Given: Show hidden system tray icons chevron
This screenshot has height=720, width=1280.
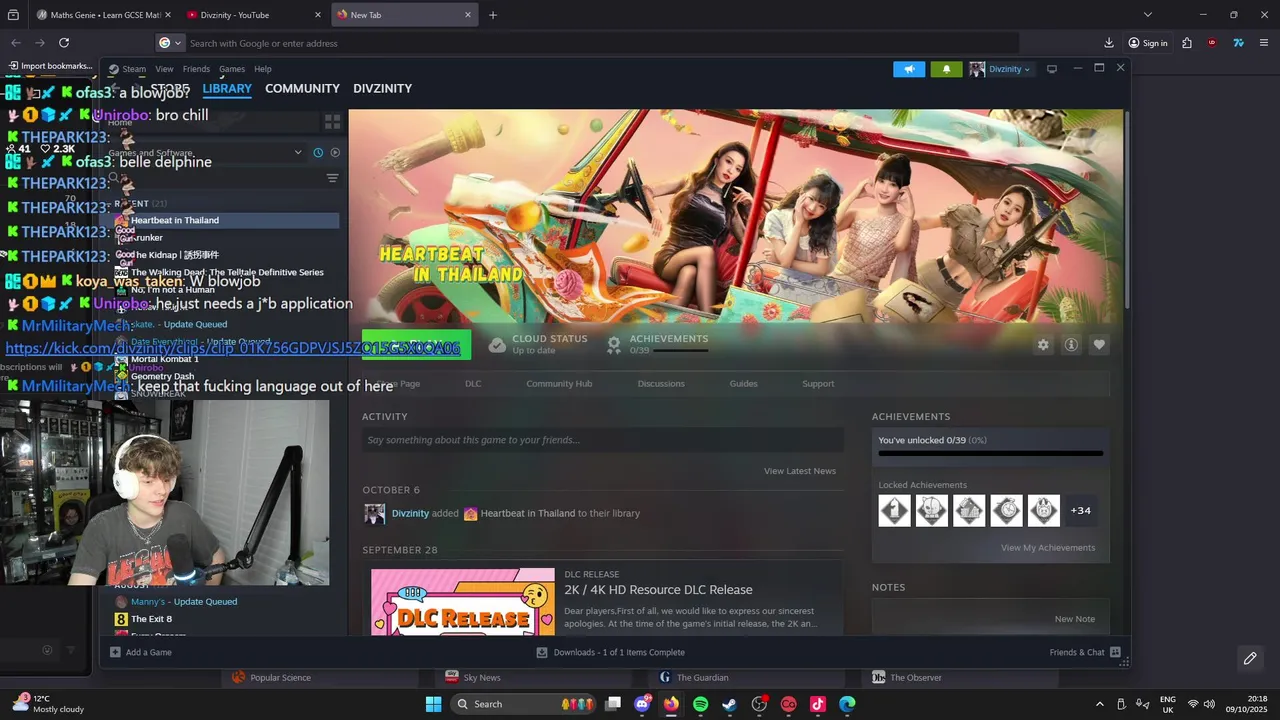Looking at the screenshot, I should click(x=1100, y=704).
